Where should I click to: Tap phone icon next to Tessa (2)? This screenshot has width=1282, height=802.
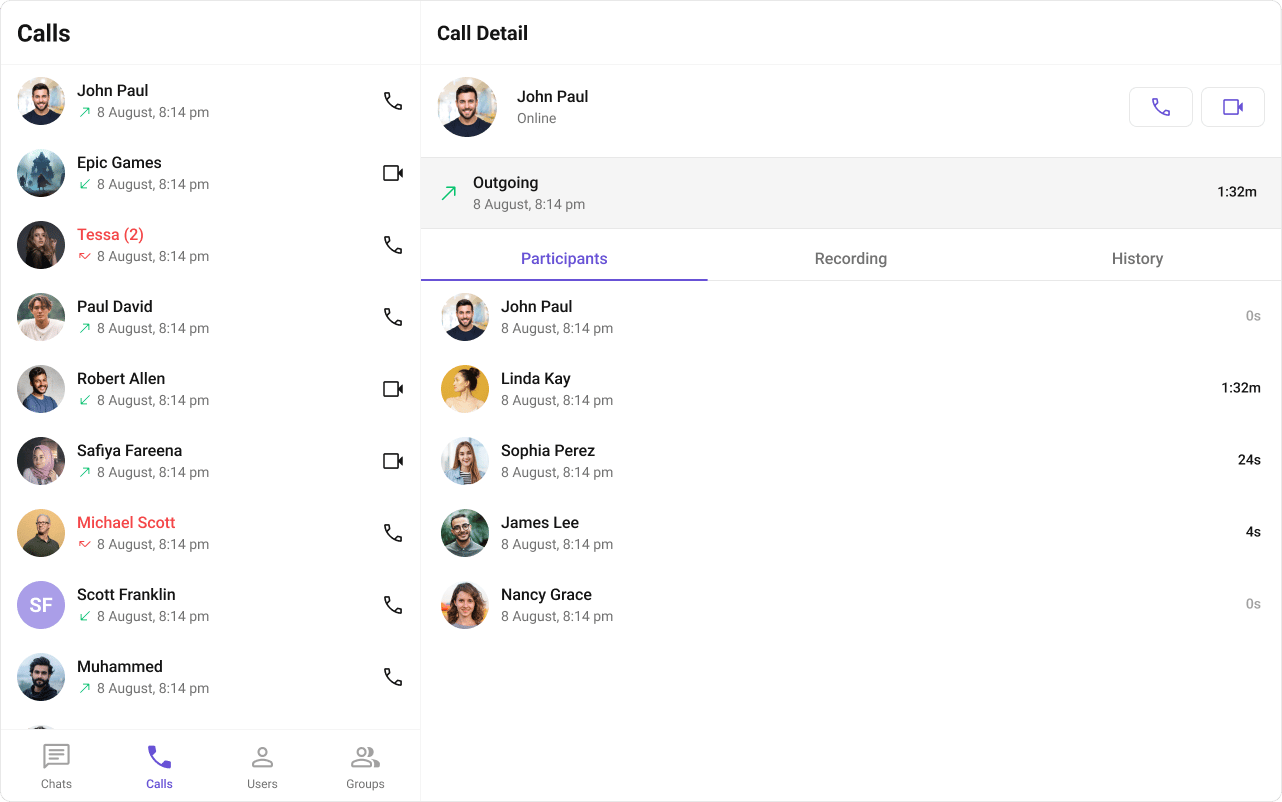[x=393, y=245]
